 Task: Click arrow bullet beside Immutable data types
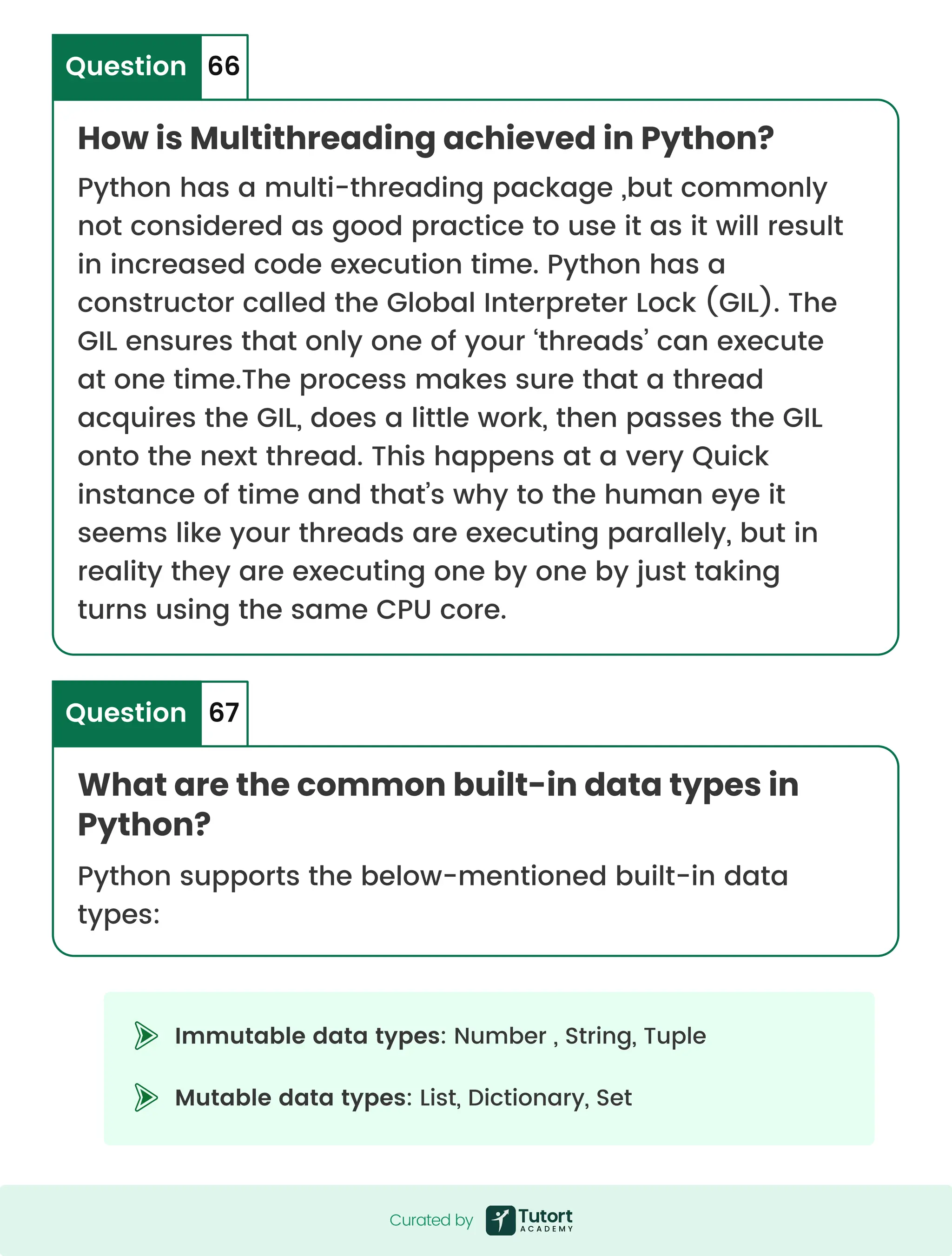146,1036
